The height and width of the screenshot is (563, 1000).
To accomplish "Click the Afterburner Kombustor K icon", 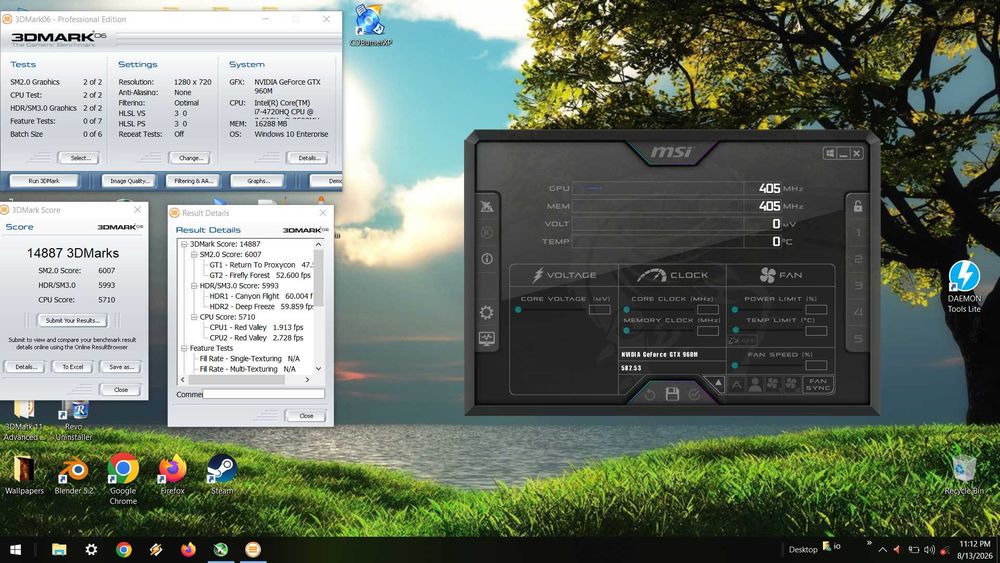I will coord(487,233).
